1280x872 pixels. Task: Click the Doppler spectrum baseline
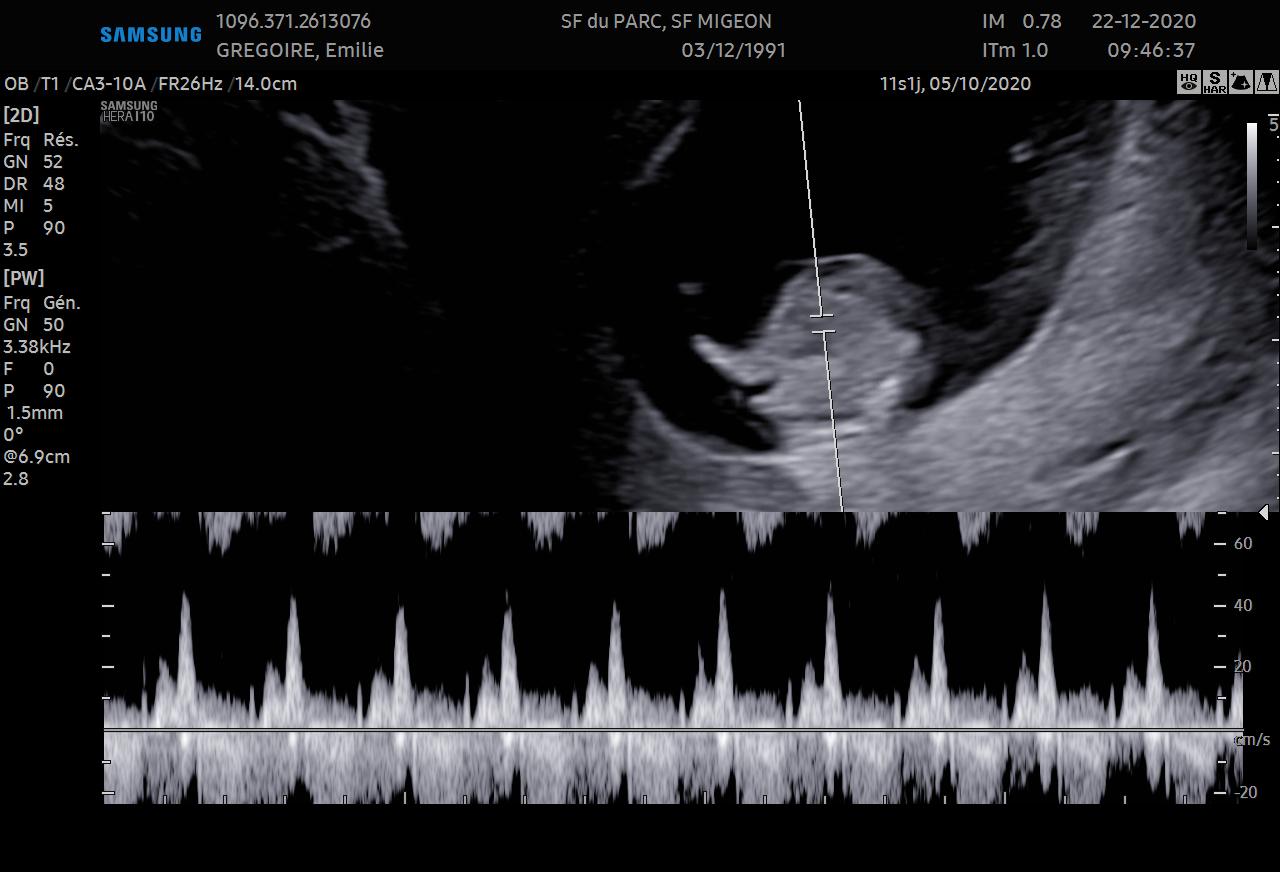click(670, 730)
